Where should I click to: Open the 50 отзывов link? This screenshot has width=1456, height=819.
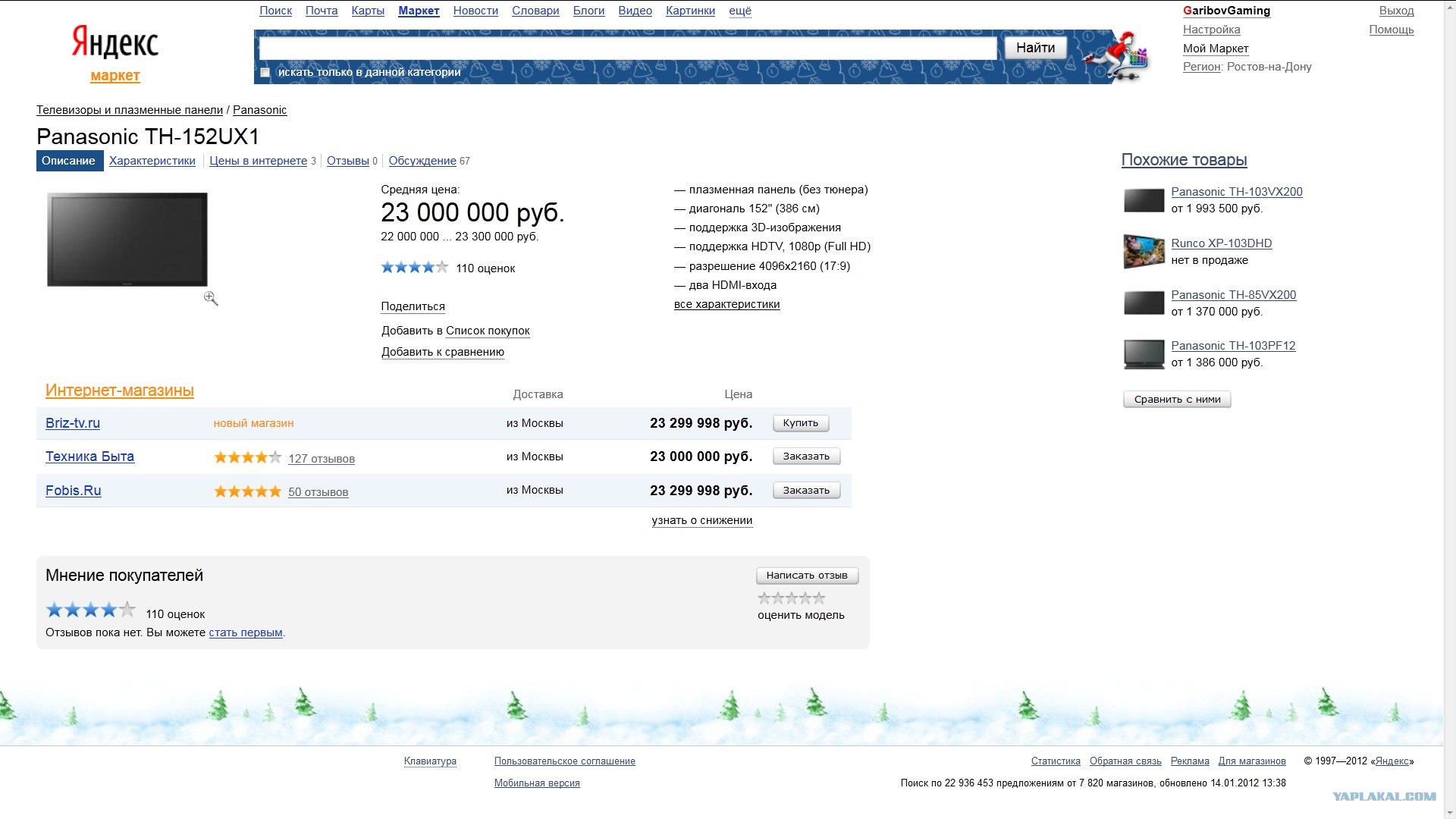(318, 492)
